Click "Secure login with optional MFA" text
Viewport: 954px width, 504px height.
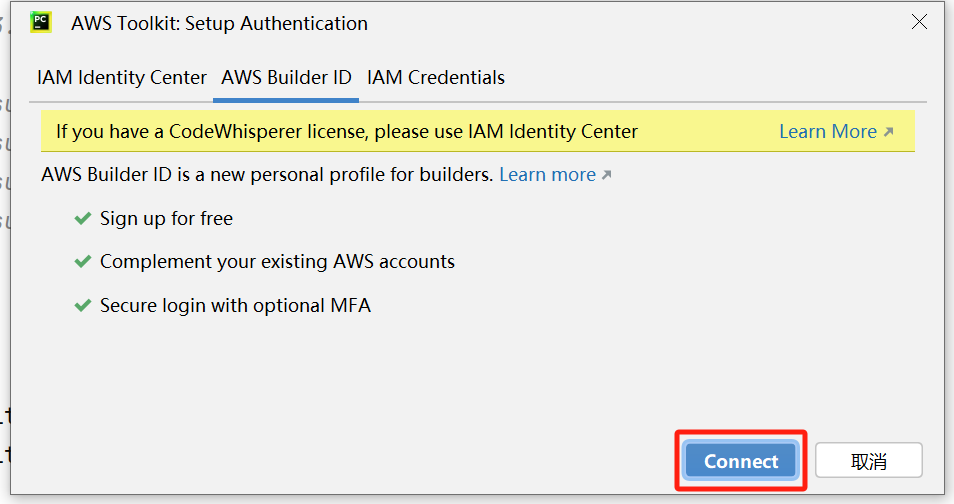(x=235, y=306)
